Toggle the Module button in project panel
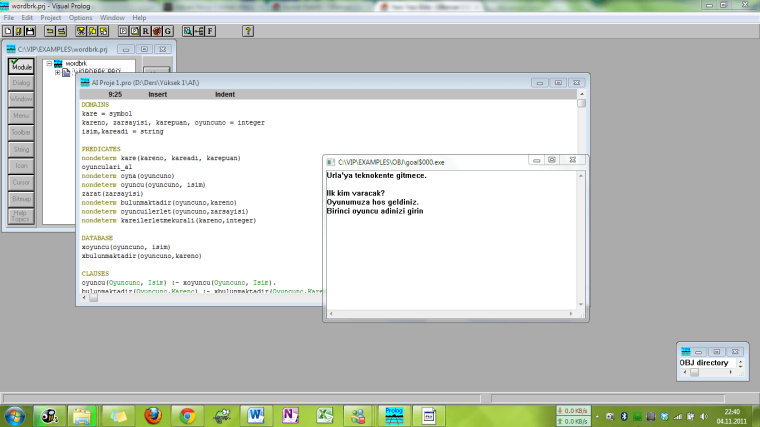 [21, 66]
